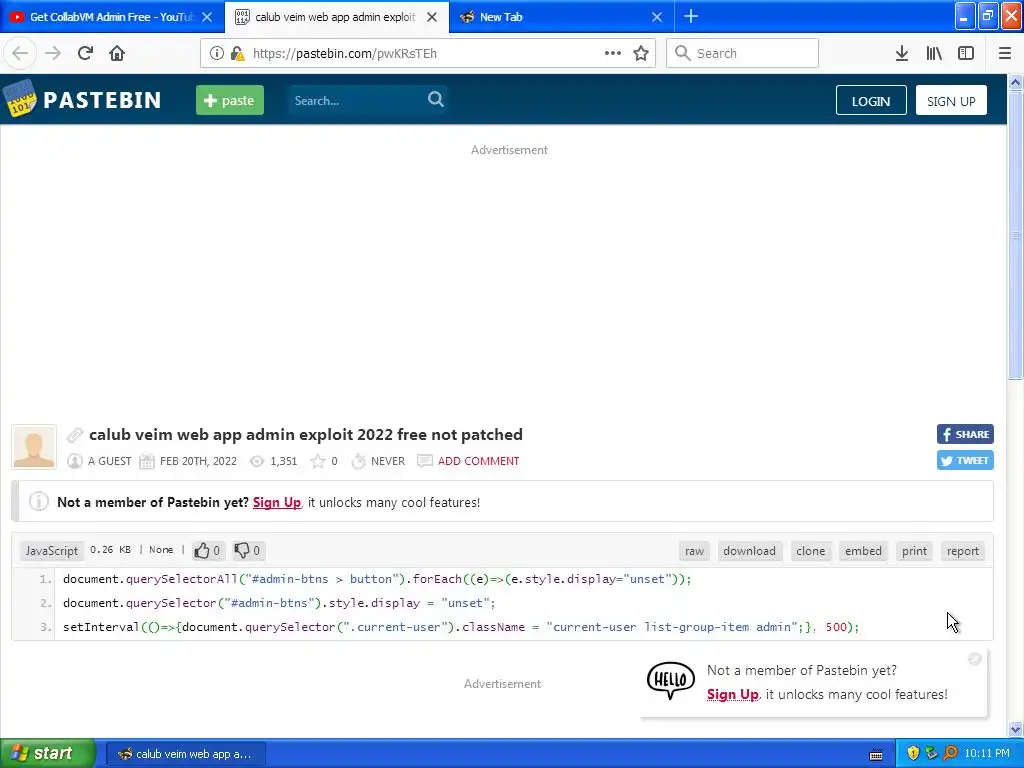Viewport: 1024px width, 768px height.
Task: Click the FEB 20TH, 2022 date
Action: [x=199, y=461]
